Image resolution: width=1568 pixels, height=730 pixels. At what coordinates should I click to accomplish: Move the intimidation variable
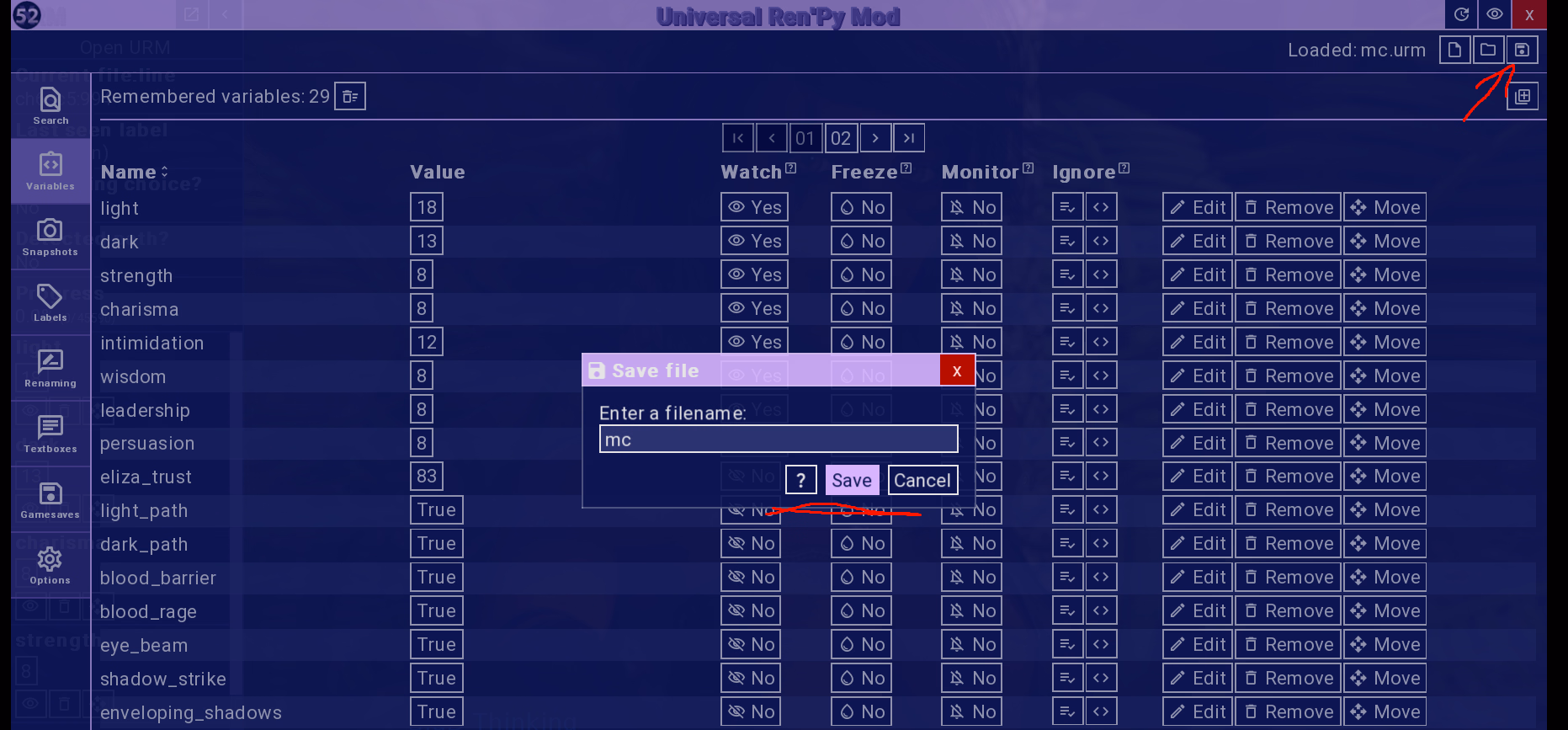point(1385,342)
